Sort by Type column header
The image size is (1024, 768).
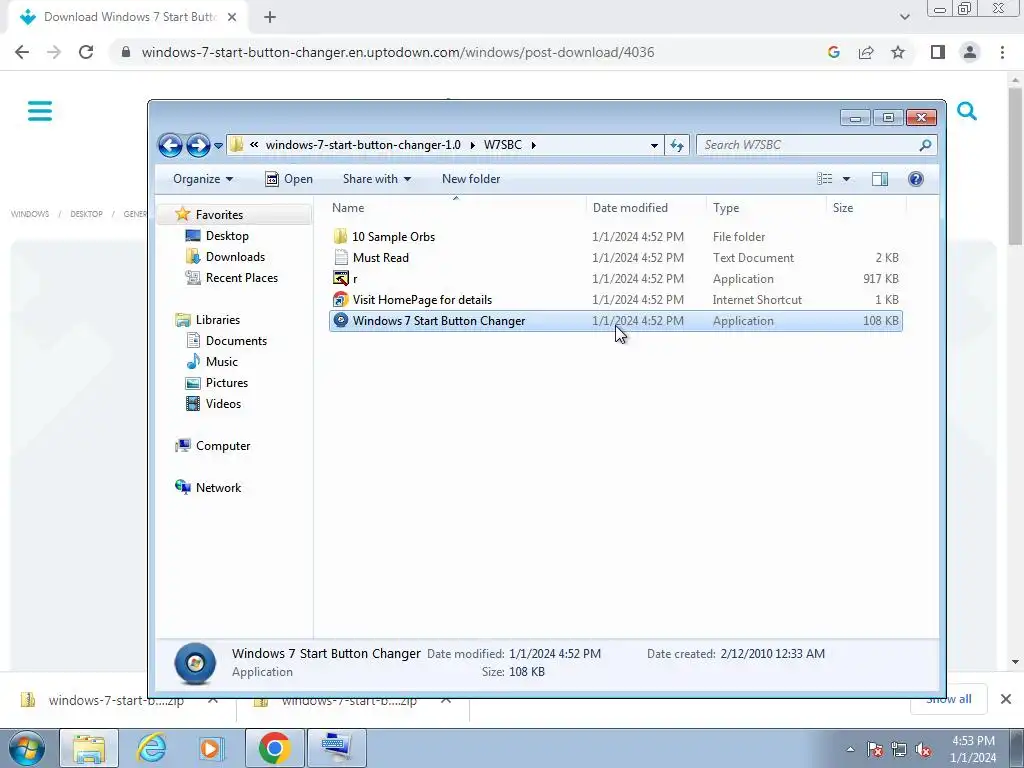[x=766, y=208]
